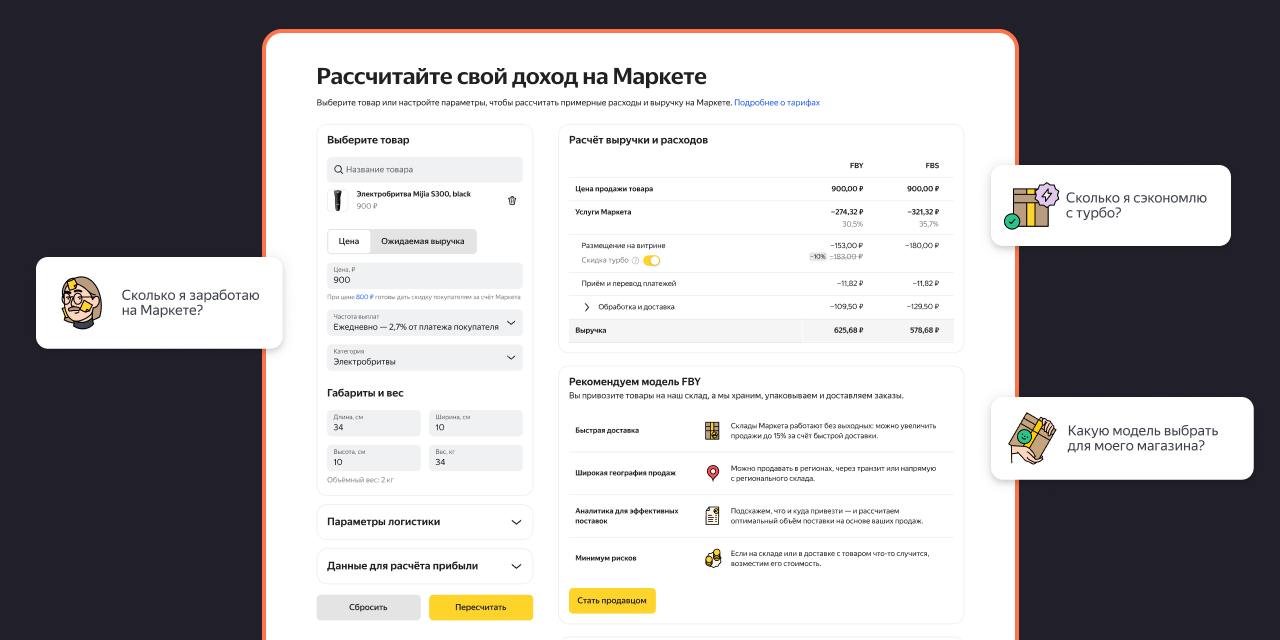Click the Сбросить button
The height and width of the screenshot is (640, 1280).
pyautogui.click(x=368, y=607)
